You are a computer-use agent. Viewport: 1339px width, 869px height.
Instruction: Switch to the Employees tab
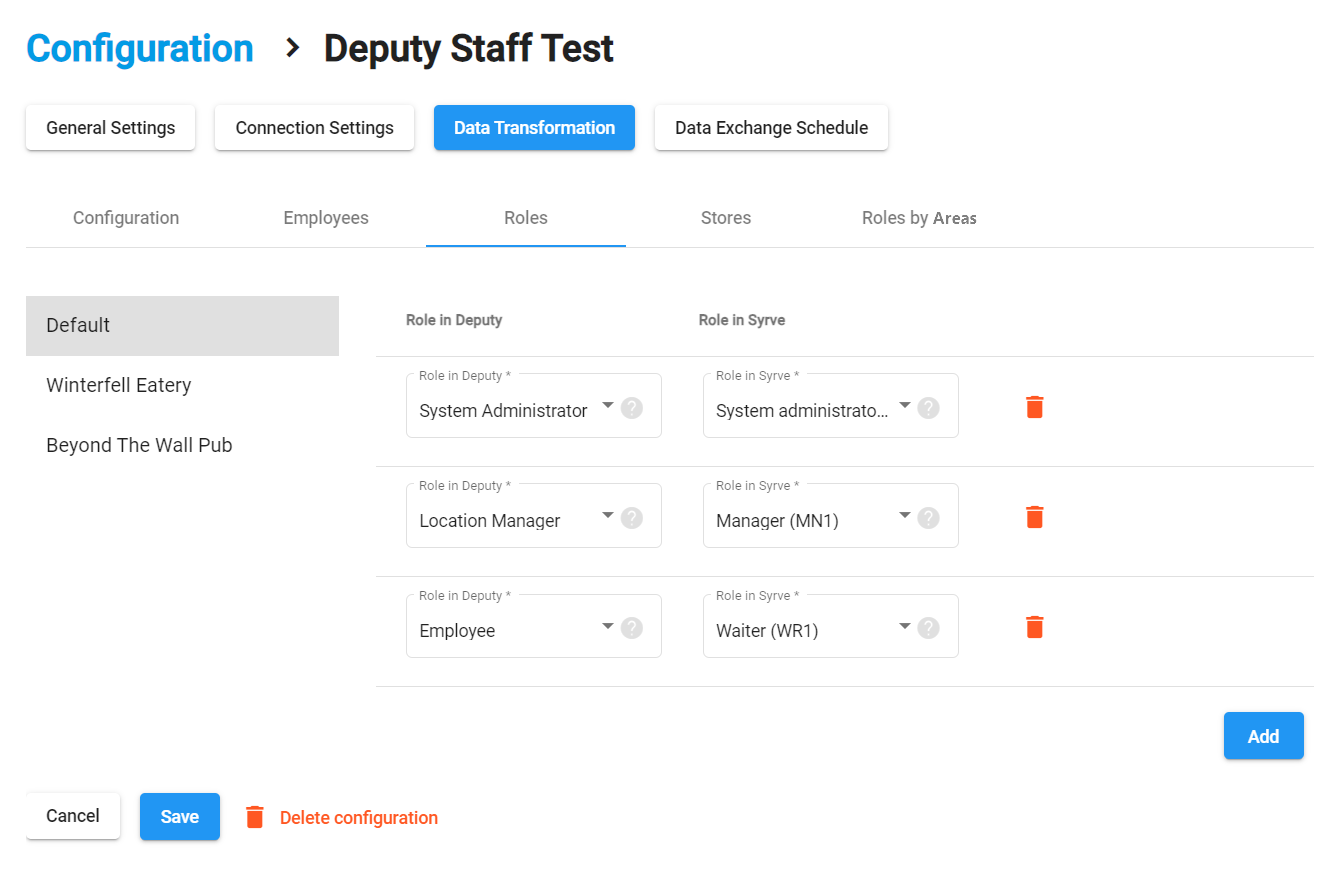[326, 218]
